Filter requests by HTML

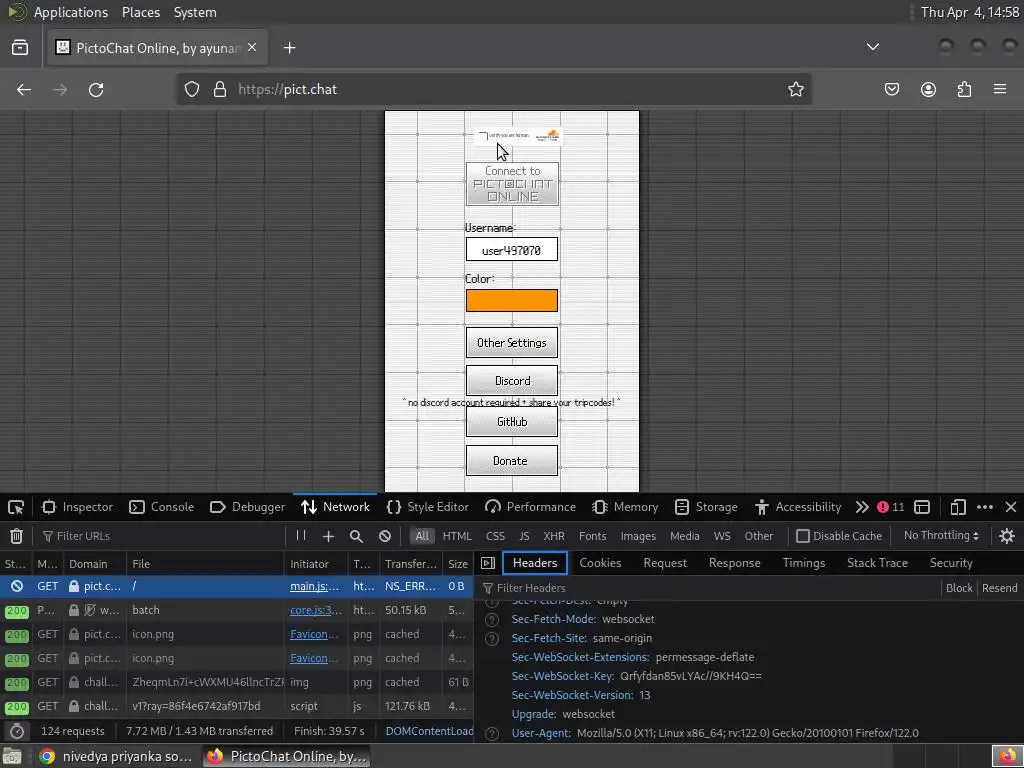pos(456,536)
